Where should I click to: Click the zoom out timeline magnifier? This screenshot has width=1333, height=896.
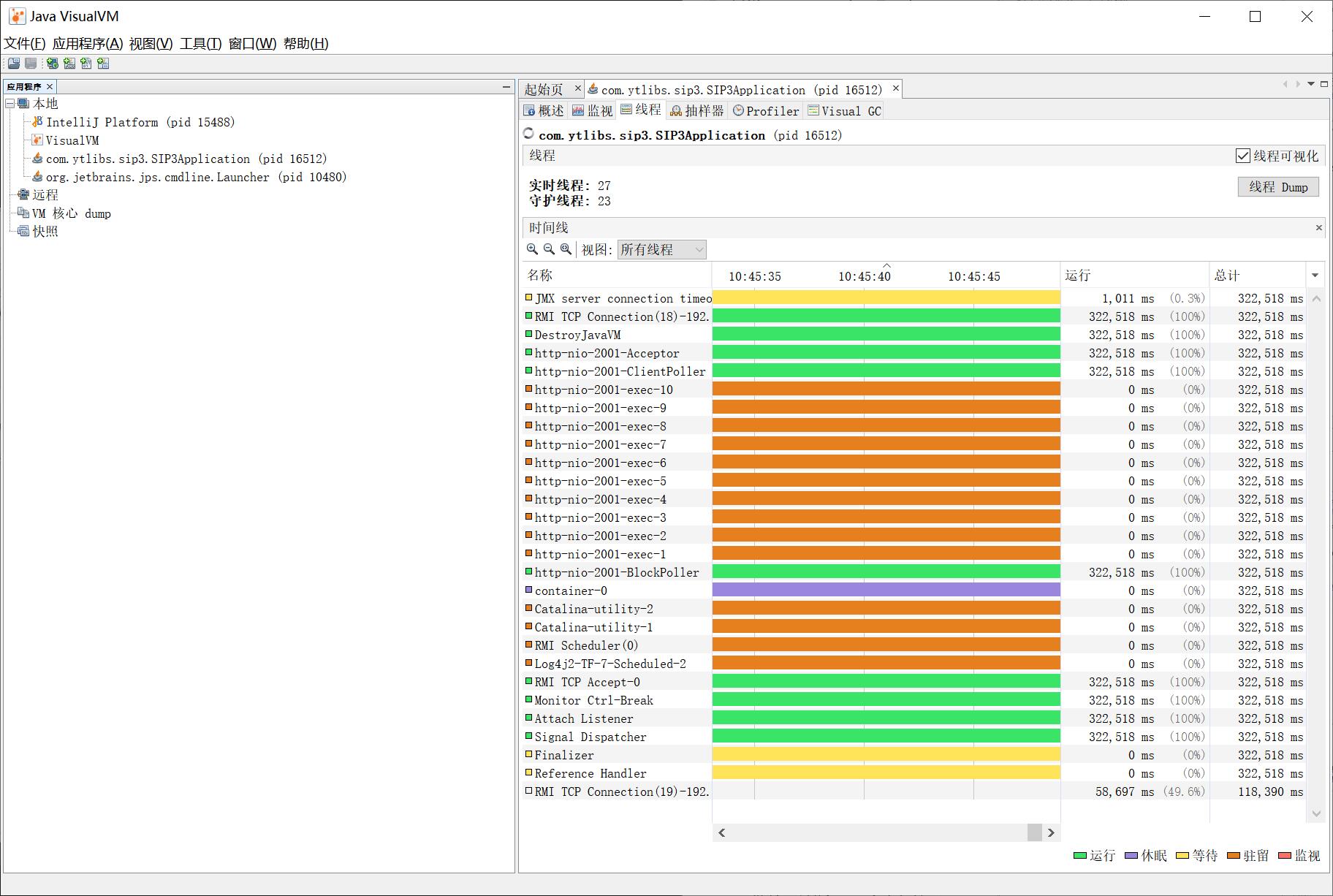pyautogui.click(x=549, y=249)
